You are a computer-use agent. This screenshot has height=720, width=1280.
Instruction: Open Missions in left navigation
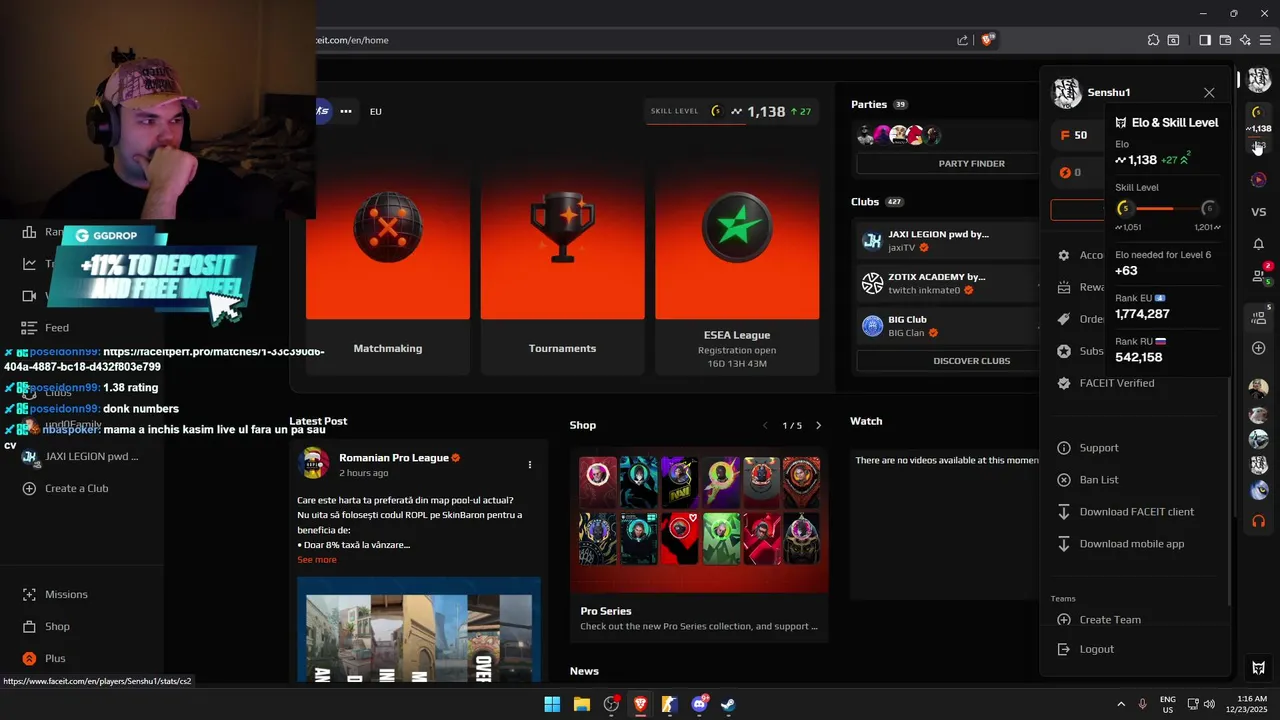coord(66,594)
